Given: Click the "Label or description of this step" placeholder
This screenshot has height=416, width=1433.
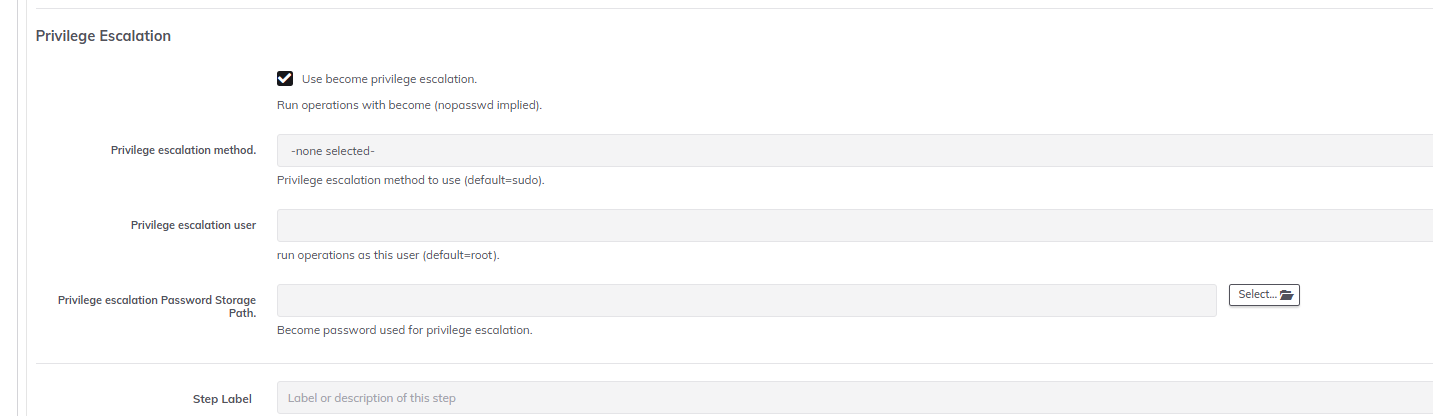Looking at the screenshot, I should pos(372,398).
